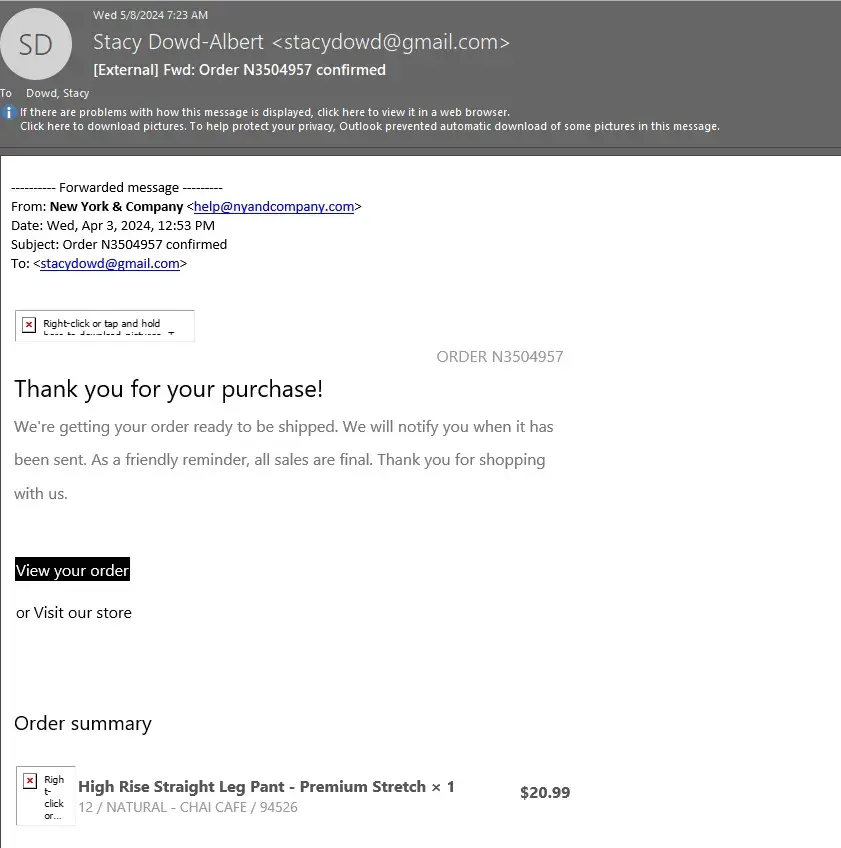Click the SD sender avatar circle
Screen dimensions: 841x848
pyautogui.click(x=36, y=44)
